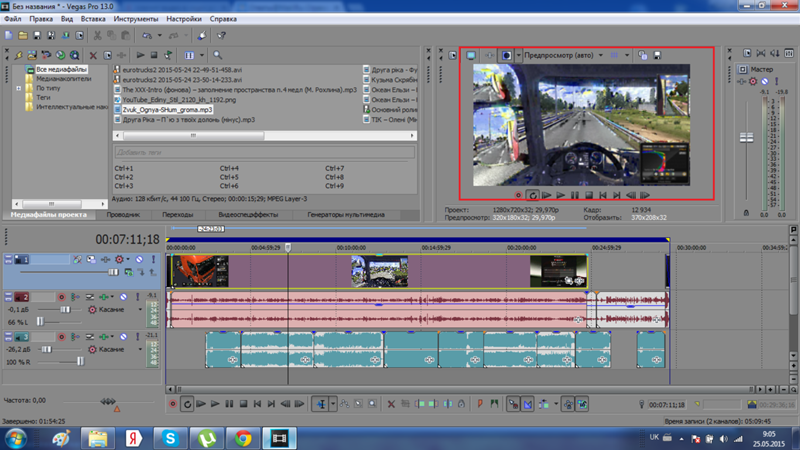Open track 2 automation mode dropdown Касание
This screenshot has width=800, height=450.
[x=140, y=310]
